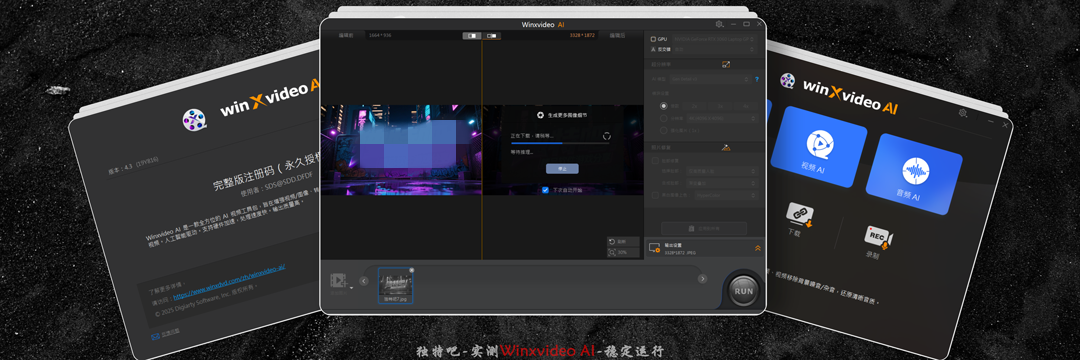Click the RUN button

pos(743,290)
